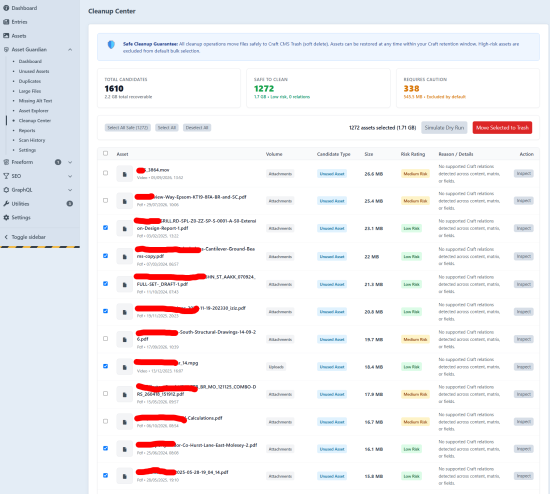Select the Cleanup Center submenu item

[x=35, y=121]
